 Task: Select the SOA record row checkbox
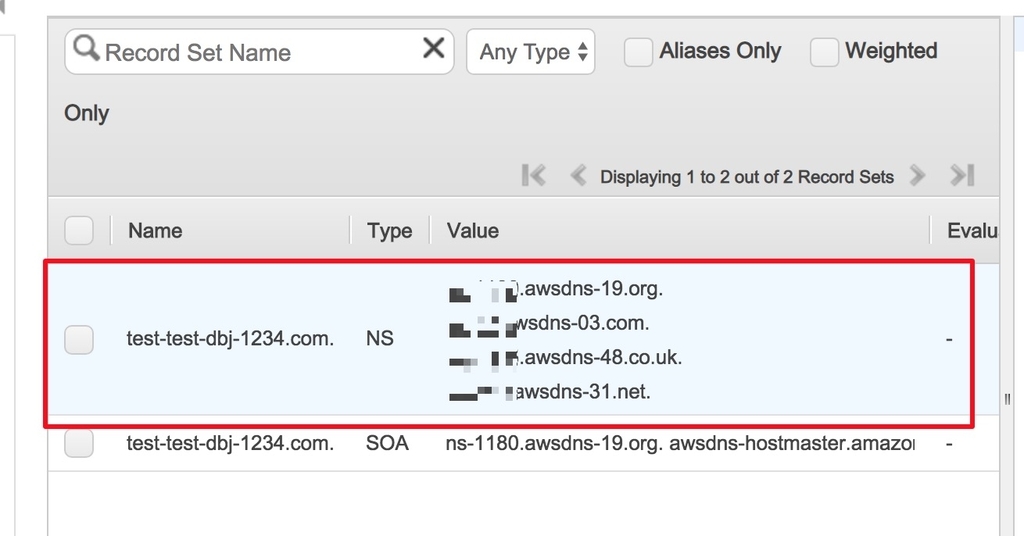[79, 443]
